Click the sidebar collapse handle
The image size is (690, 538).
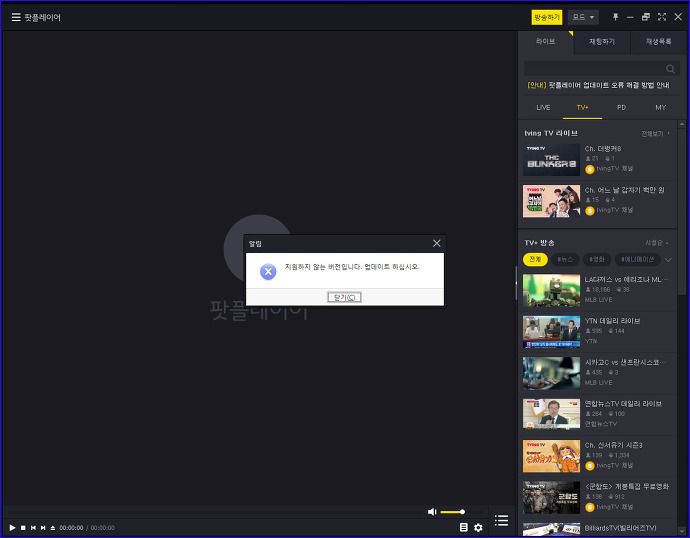tap(516, 284)
